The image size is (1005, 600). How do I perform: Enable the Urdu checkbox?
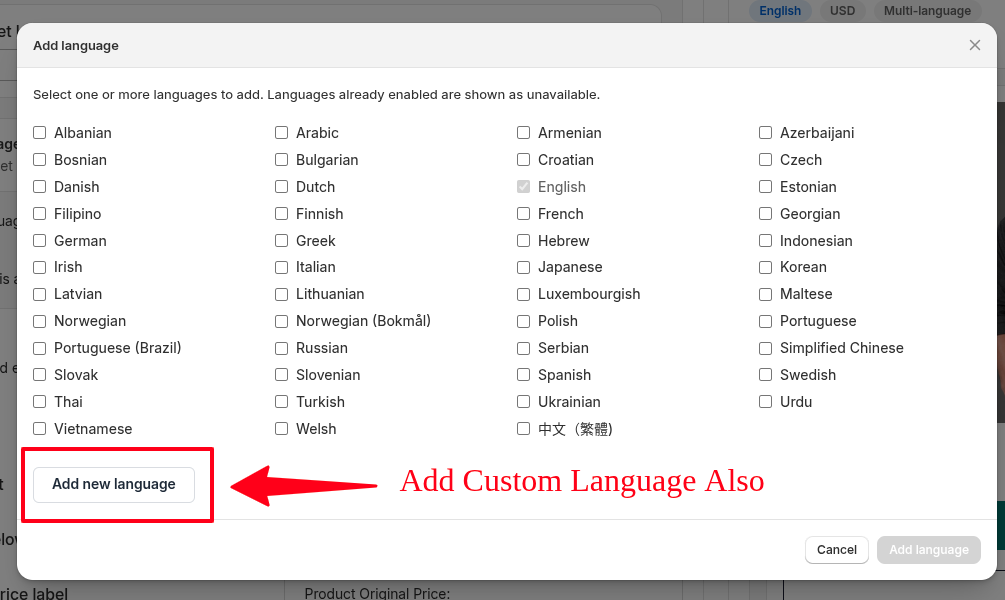[765, 401]
